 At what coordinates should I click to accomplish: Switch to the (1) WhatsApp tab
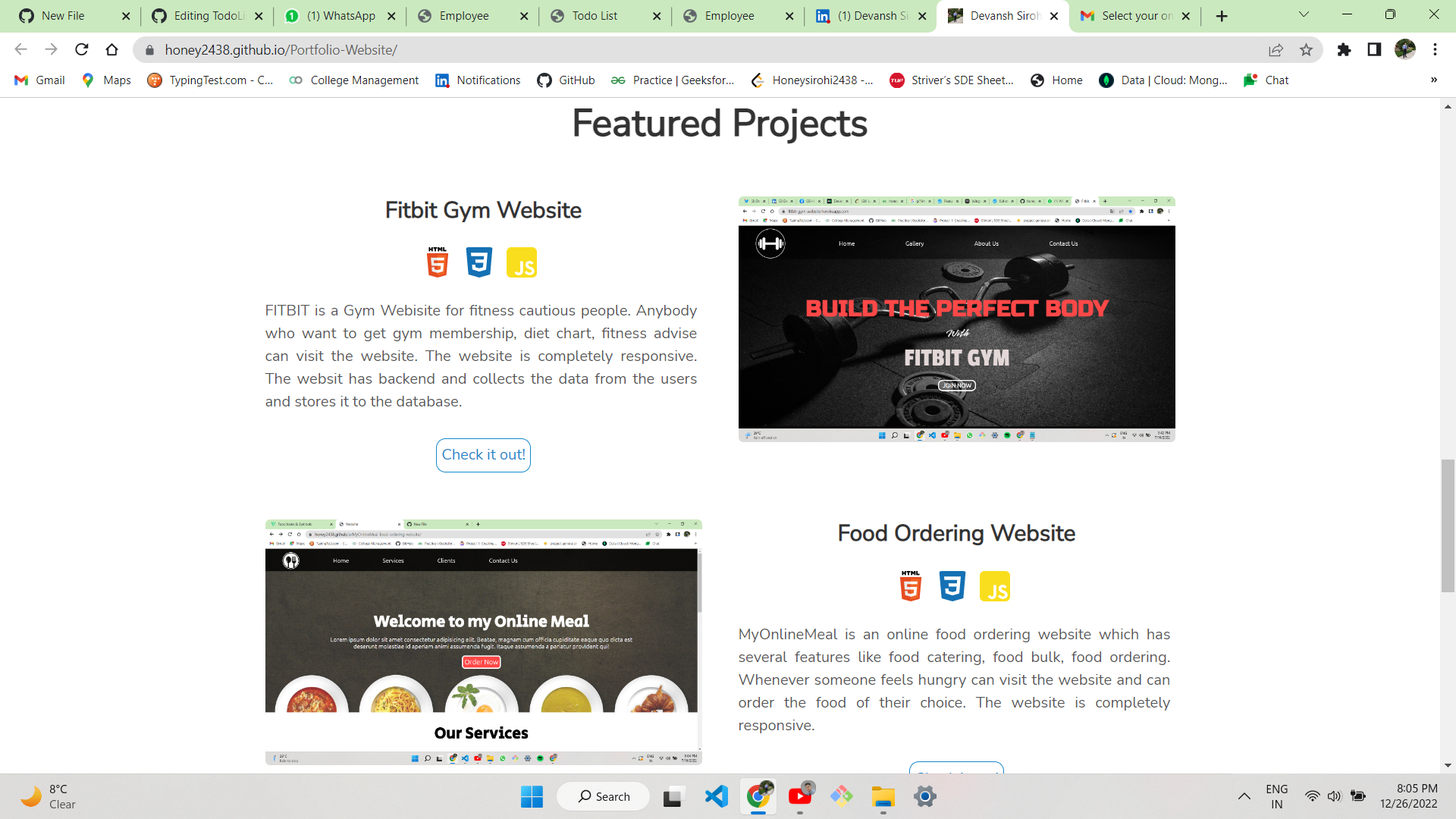tap(334, 15)
